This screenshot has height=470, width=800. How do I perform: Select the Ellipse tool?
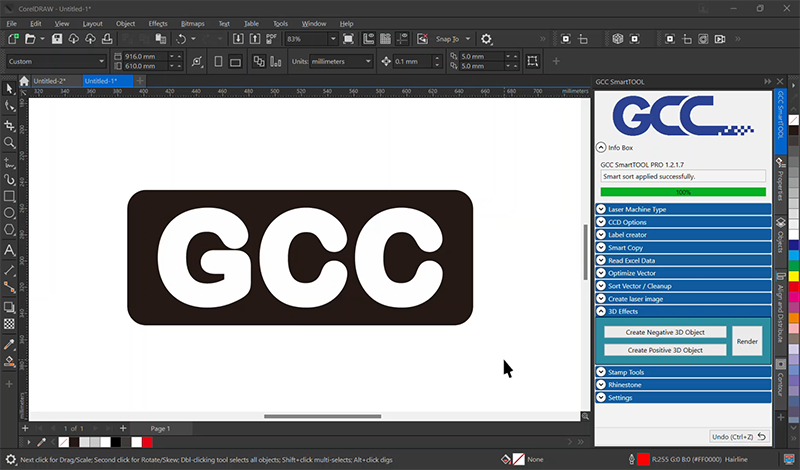9,213
